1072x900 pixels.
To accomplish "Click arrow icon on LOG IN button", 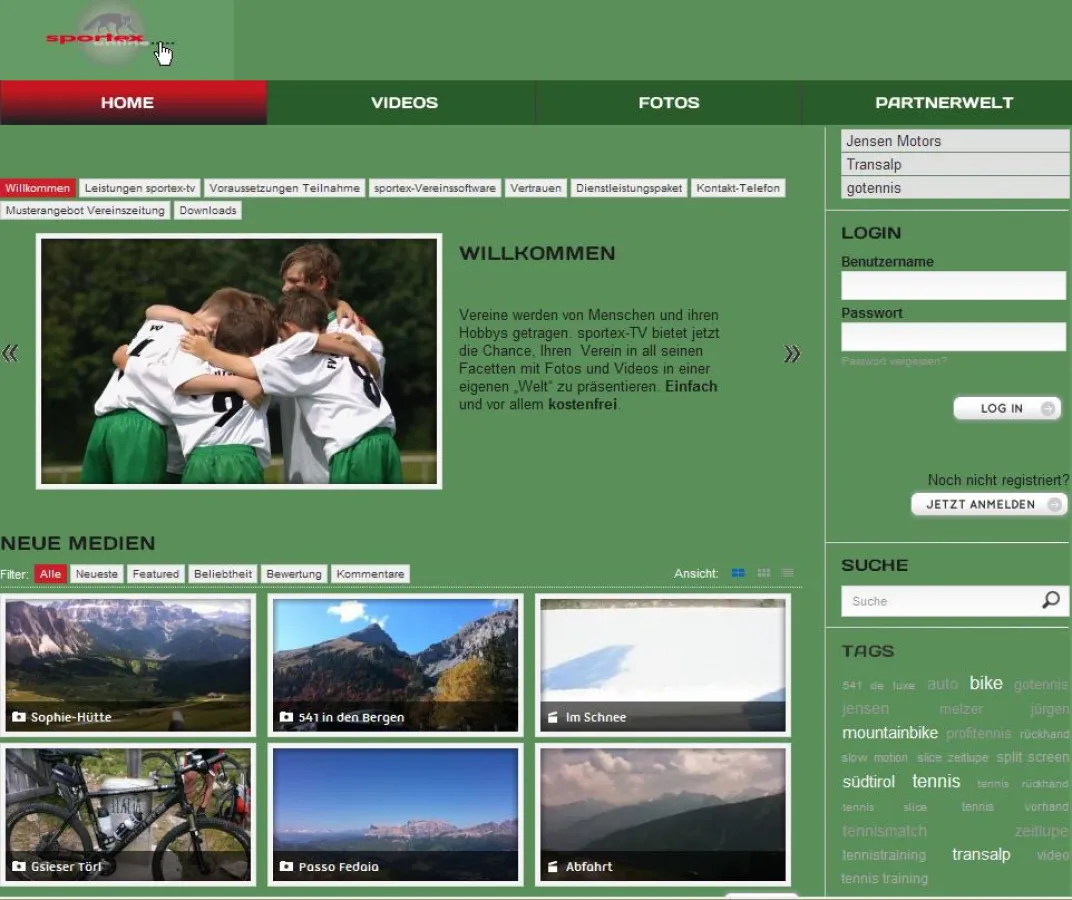I will click(1047, 408).
